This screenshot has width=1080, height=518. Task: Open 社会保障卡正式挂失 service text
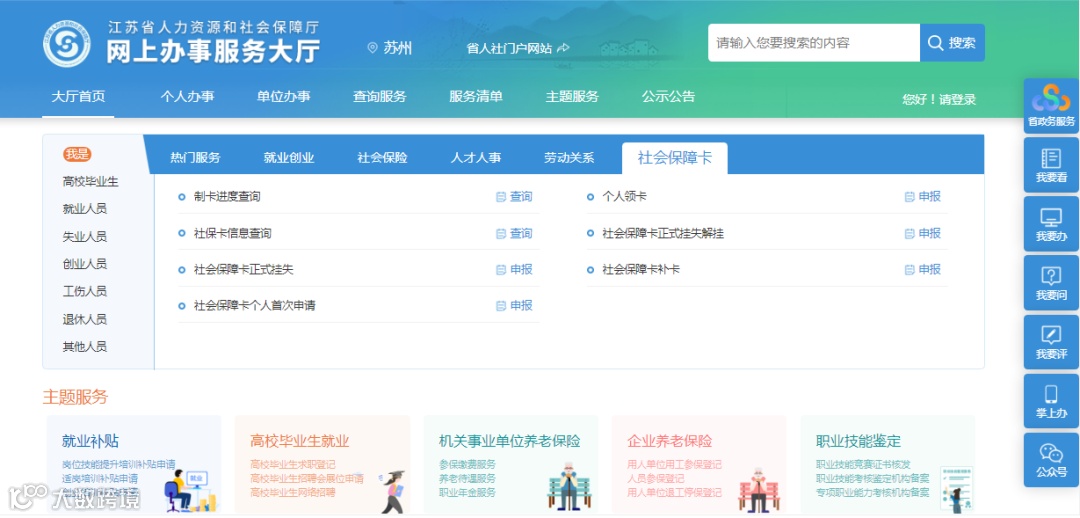244,269
